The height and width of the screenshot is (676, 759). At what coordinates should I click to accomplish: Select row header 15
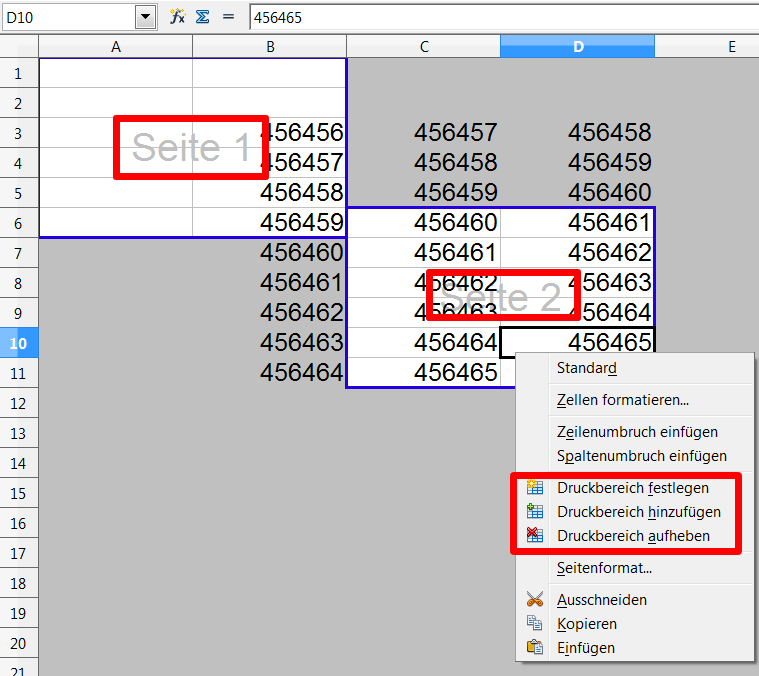click(19, 494)
